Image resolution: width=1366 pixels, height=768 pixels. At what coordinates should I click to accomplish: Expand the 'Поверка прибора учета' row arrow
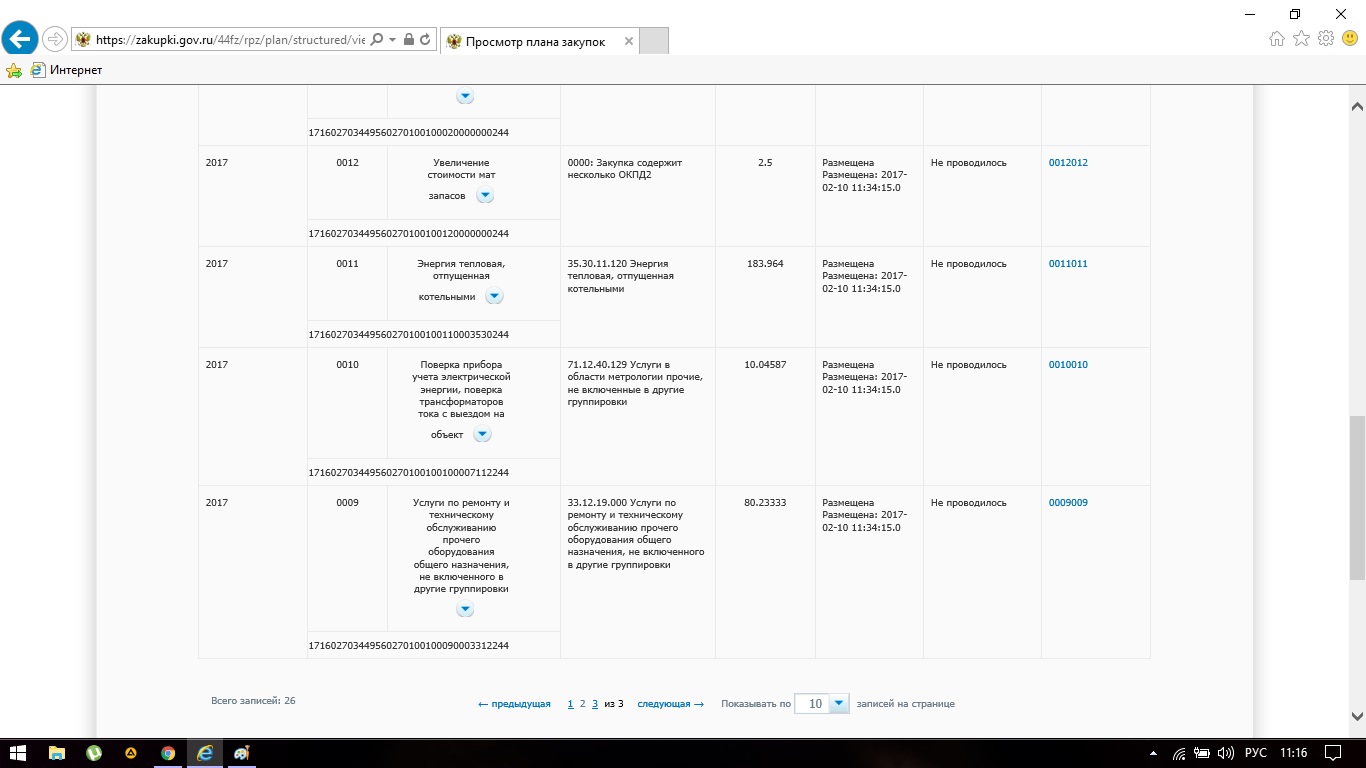[482, 435]
